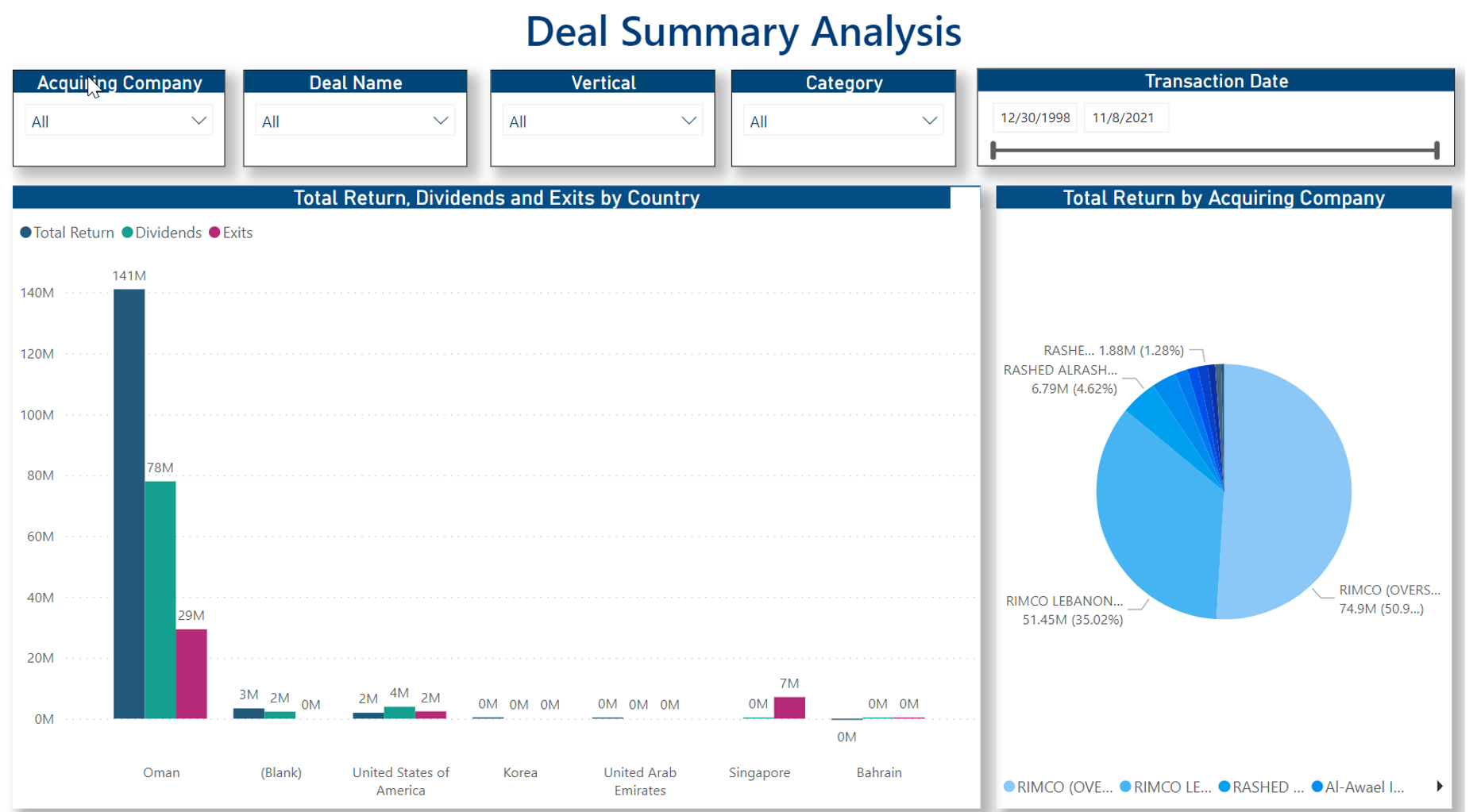1477x812 pixels.
Task: Select Dividends legend marker
Action: tap(128, 233)
